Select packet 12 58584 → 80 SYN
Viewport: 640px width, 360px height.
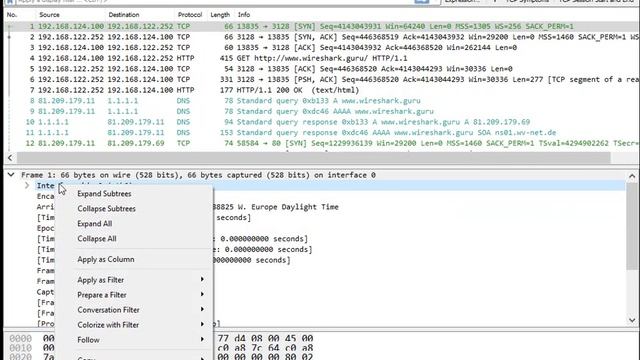(x=322, y=143)
